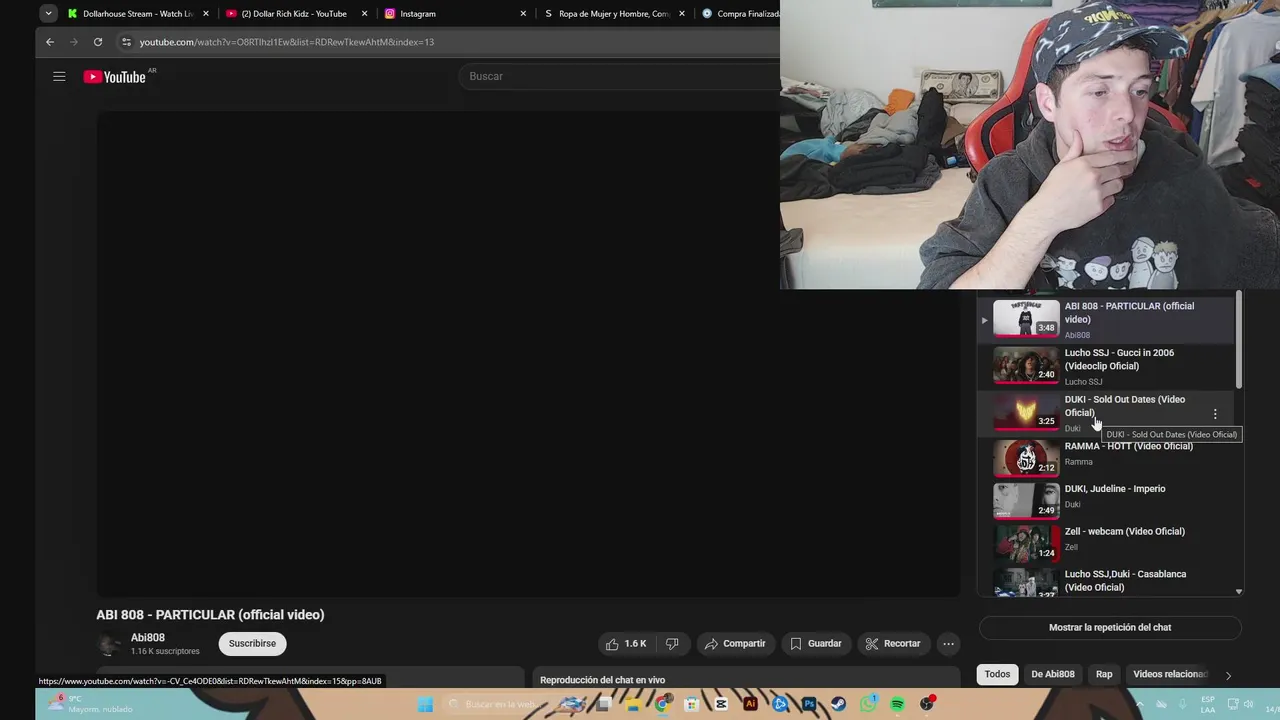Show chat replay with Mostrar la repetición
The image size is (1280, 720).
coord(1110,628)
